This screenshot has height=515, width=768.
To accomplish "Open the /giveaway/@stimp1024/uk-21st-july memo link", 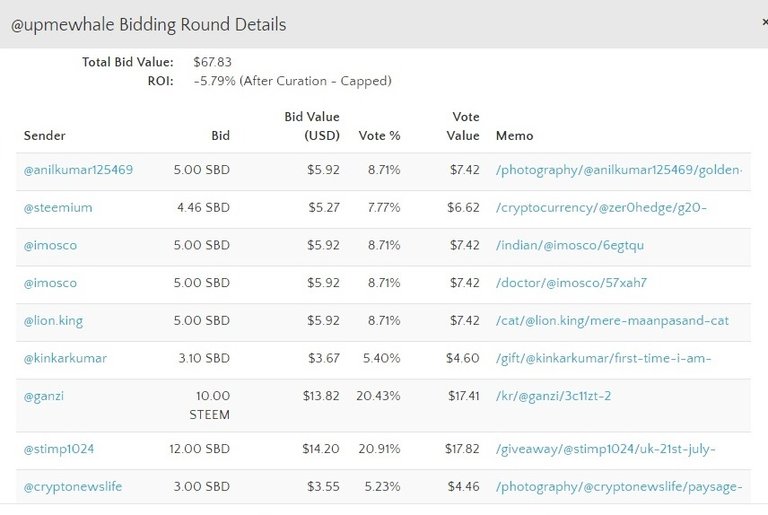I will pyautogui.click(x=606, y=449).
